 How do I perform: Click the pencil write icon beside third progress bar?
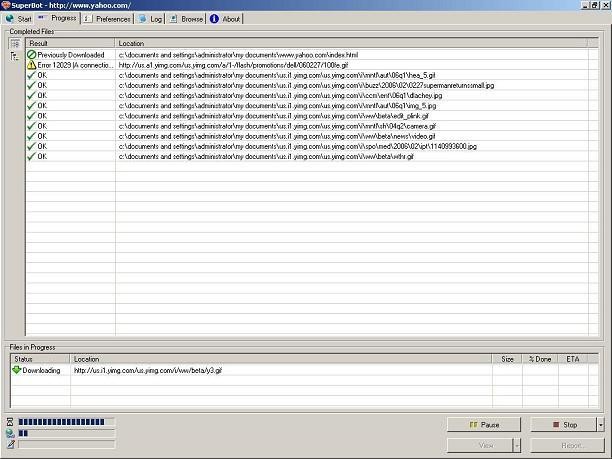point(10,444)
